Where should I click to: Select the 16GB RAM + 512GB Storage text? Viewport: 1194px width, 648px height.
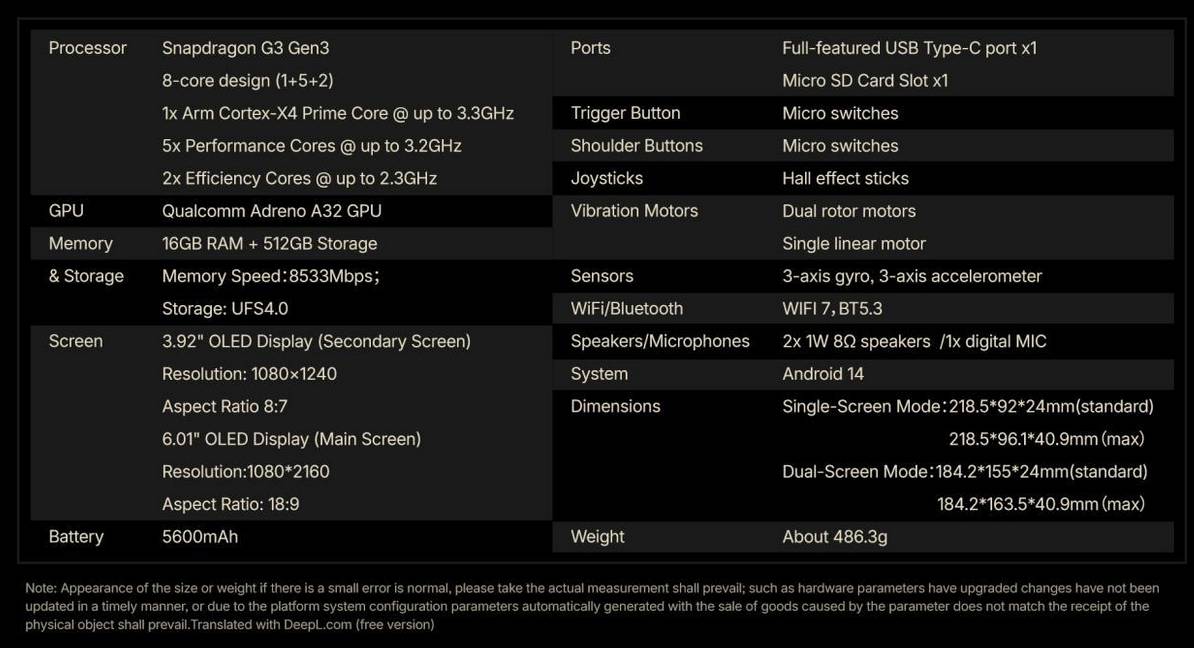point(269,243)
